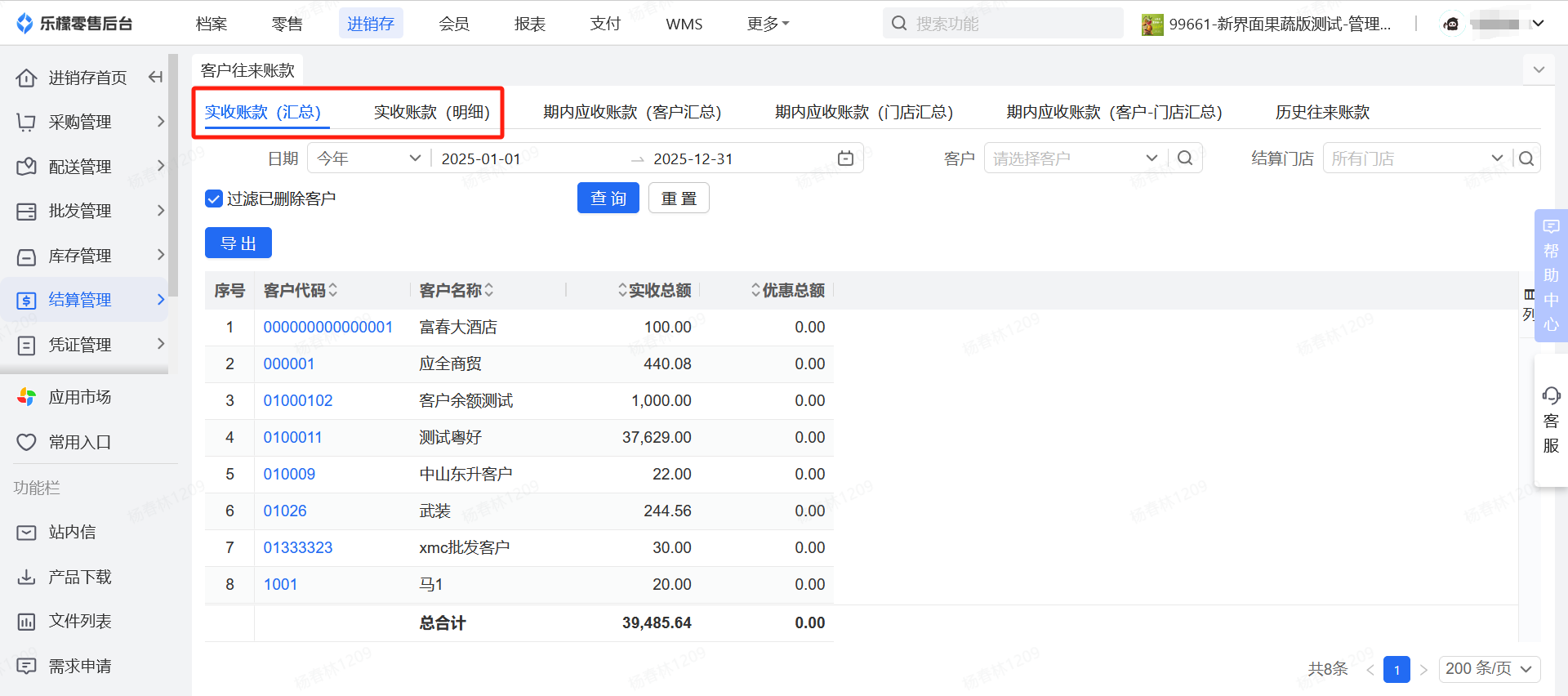The image size is (1568, 696).
Task: Click the 进销存首页 home icon
Action: click(26, 78)
